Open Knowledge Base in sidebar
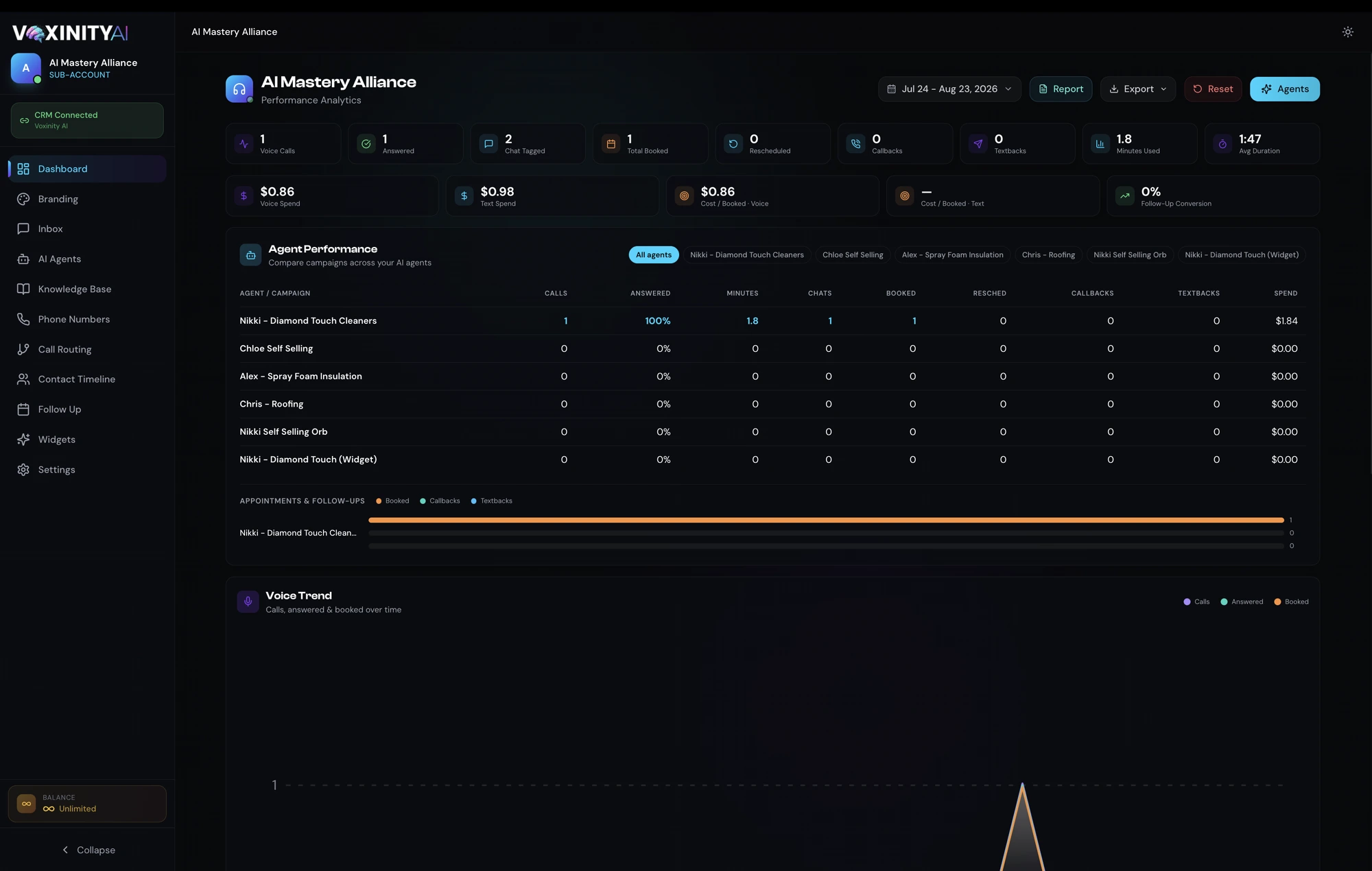1372x871 pixels. pos(87,289)
